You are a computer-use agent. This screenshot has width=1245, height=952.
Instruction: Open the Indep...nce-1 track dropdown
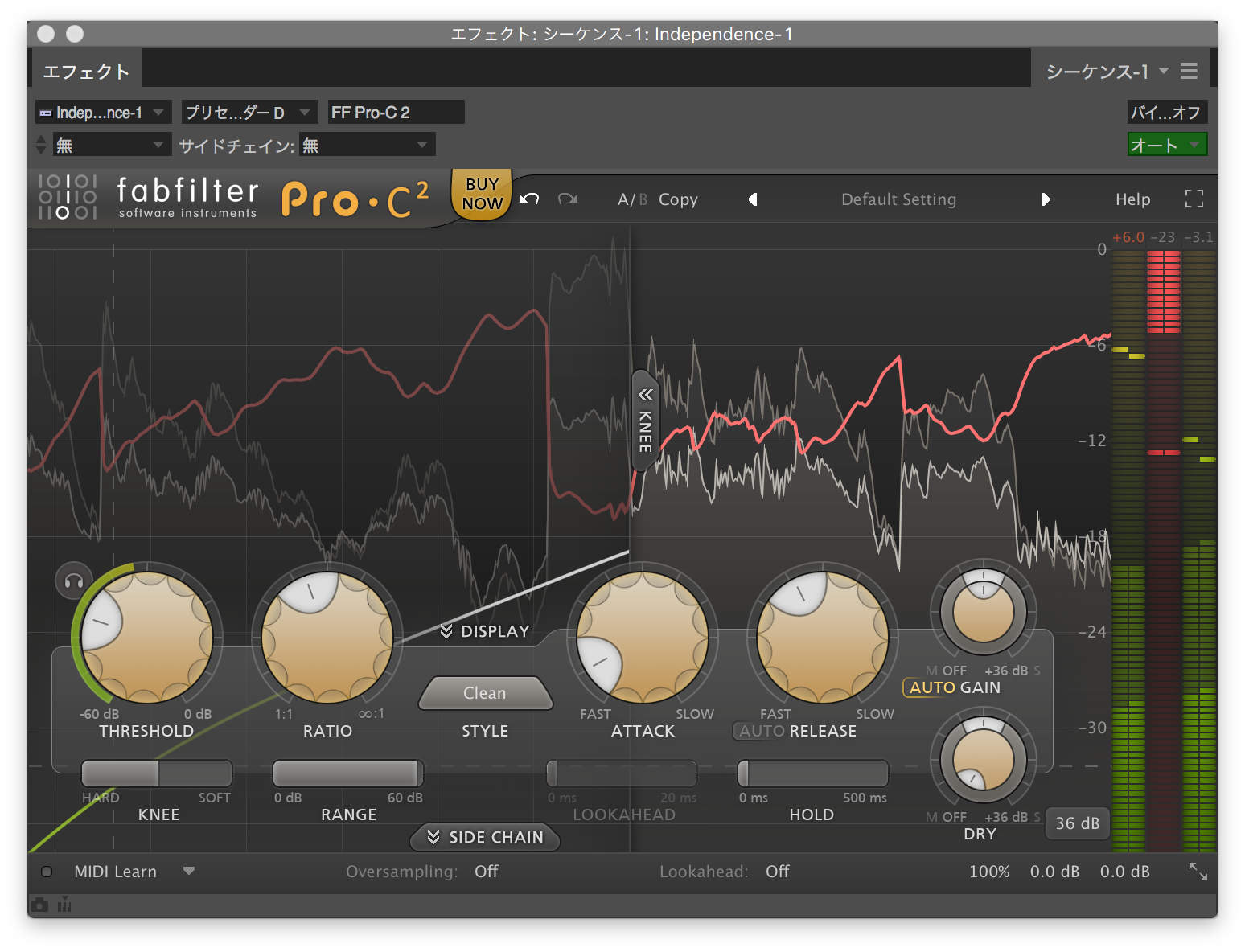tap(104, 113)
